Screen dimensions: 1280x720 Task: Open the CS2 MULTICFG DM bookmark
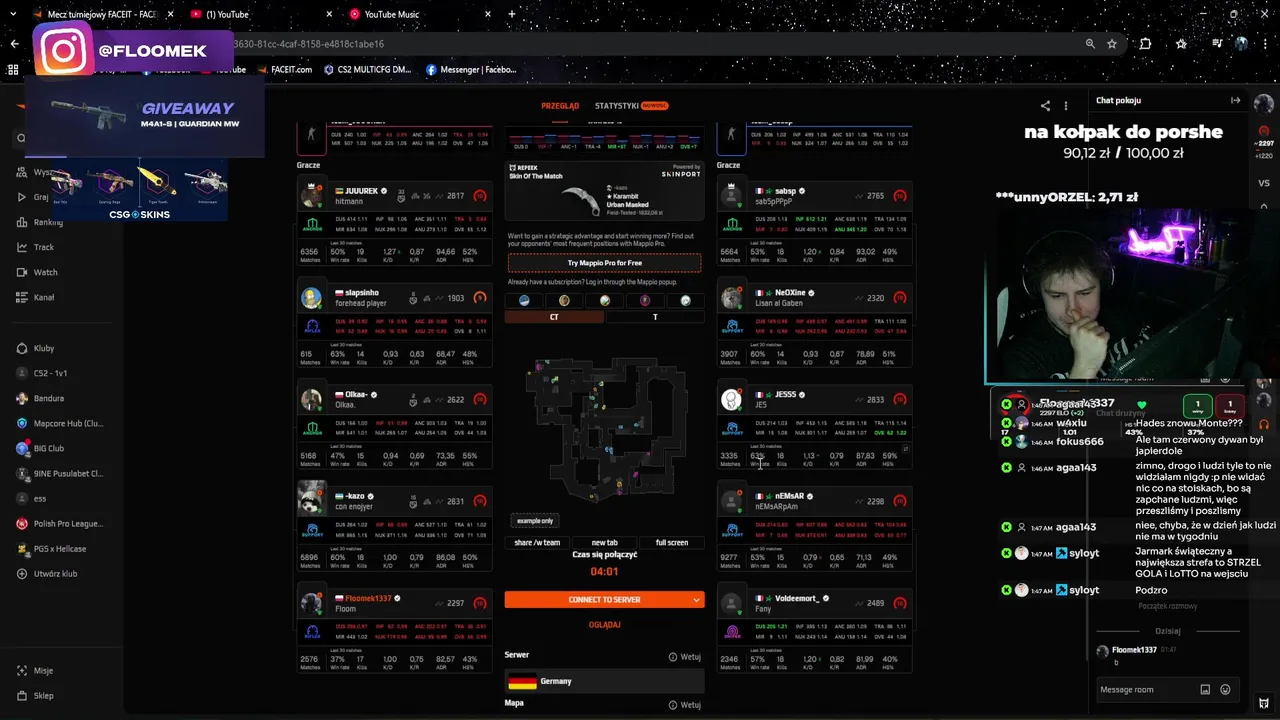[x=367, y=70]
